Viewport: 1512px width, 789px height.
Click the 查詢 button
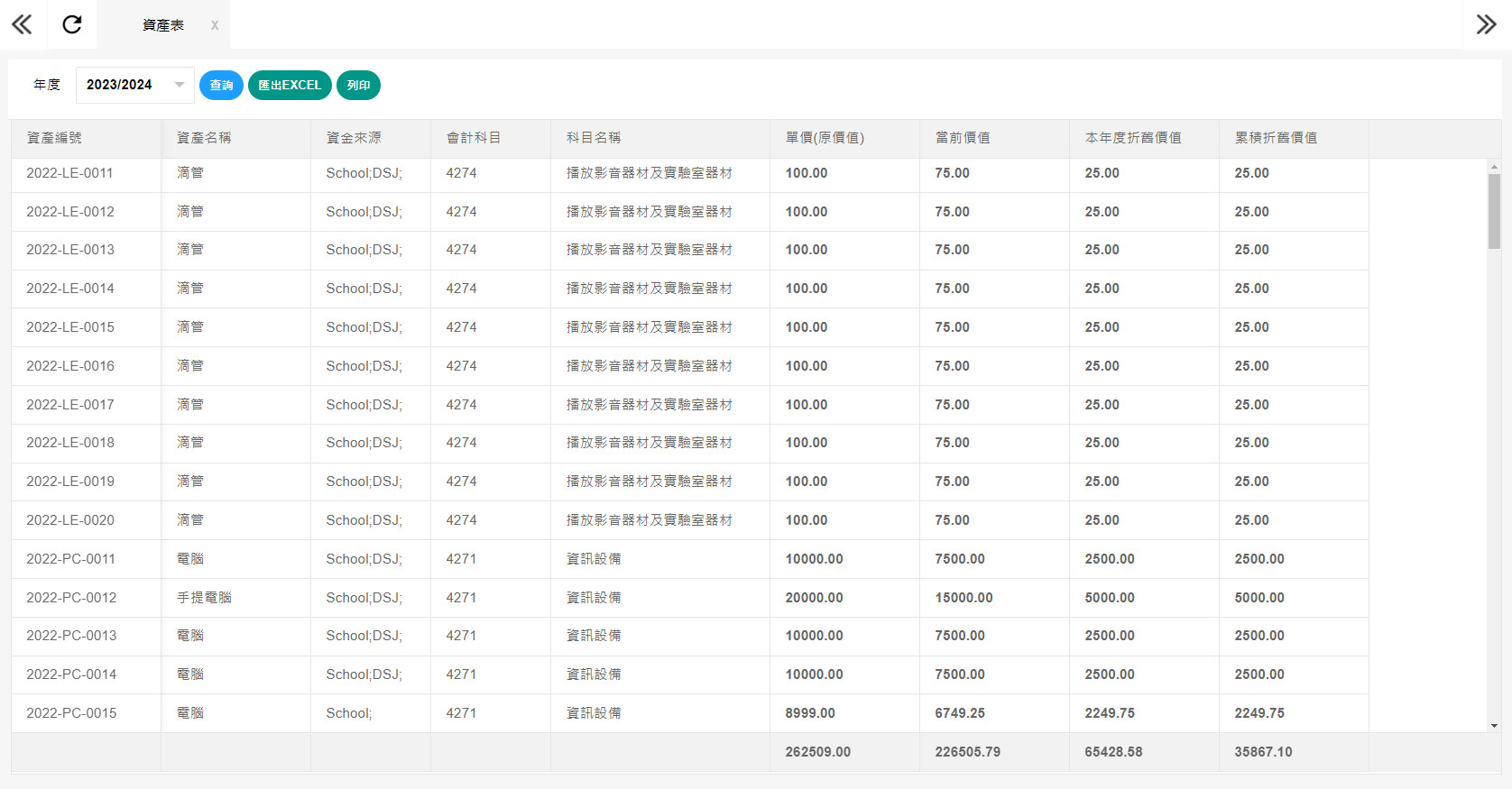coord(221,85)
